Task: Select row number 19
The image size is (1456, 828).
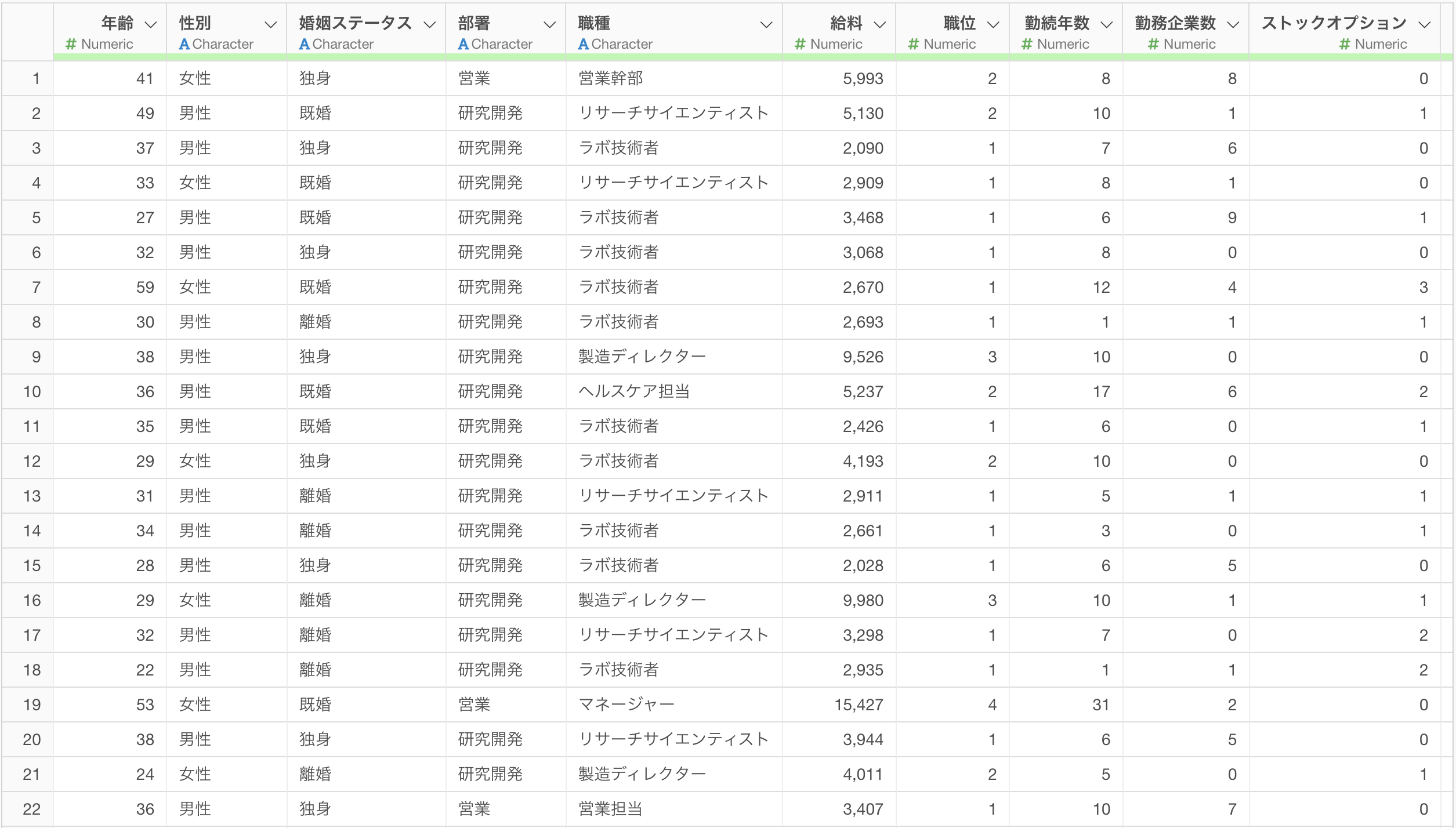Action: click(x=32, y=704)
